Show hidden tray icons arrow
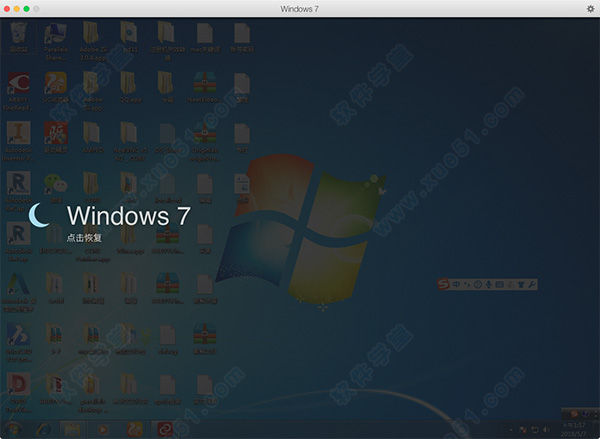This screenshot has height=439, width=600. pyautogui.click(x=511, y=430)
